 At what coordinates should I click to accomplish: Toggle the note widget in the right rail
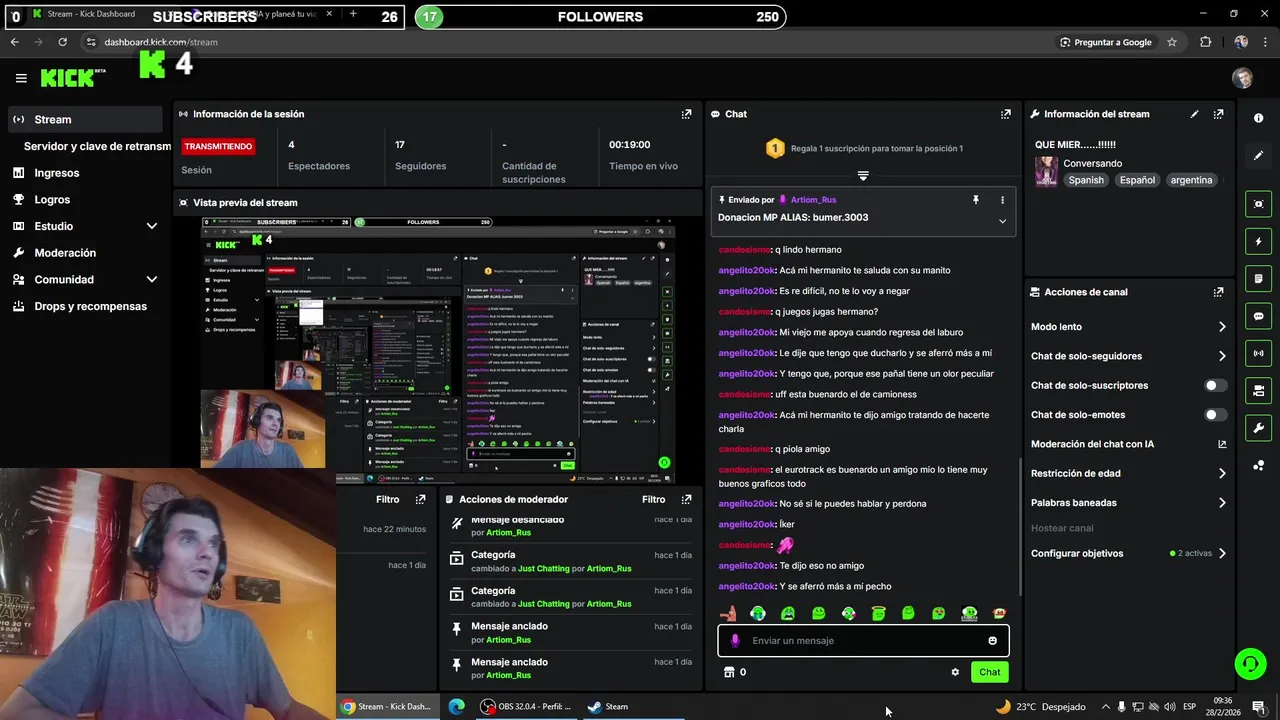tap(1258, 278)
